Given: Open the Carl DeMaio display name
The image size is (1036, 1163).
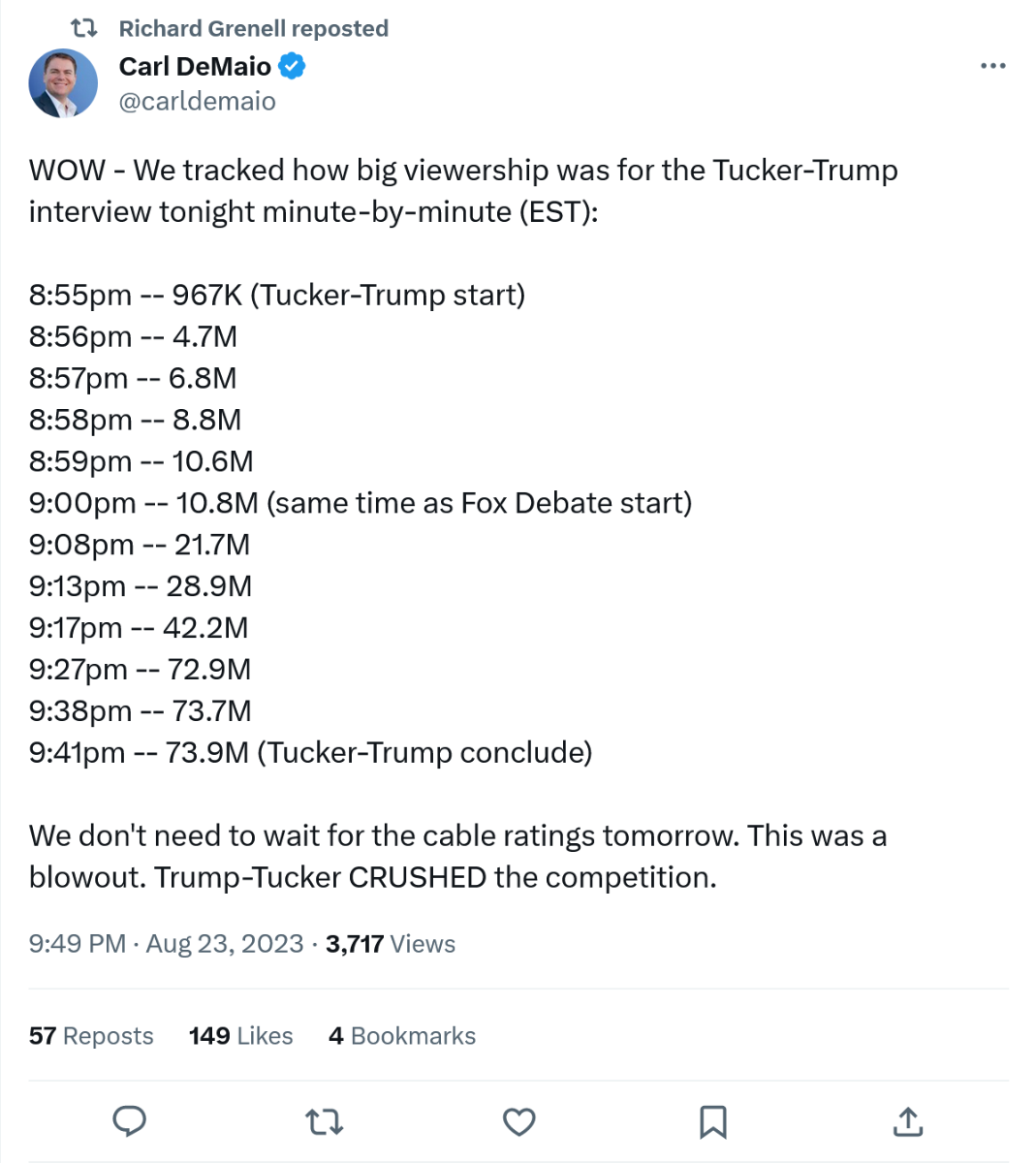Looking at the screenshot, I should 195,66.
